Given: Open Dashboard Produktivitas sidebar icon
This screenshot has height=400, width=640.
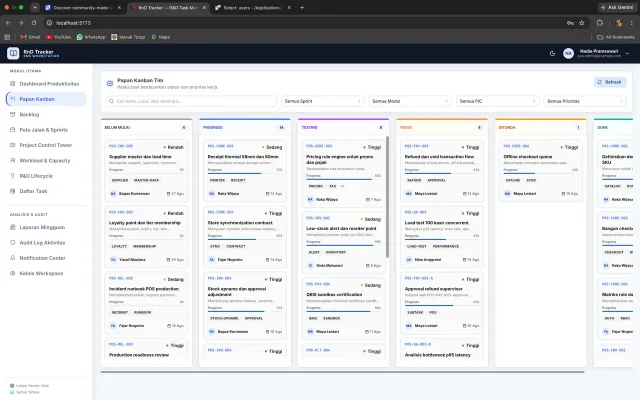Looking at the screenshot, I should tap(12, 84).
